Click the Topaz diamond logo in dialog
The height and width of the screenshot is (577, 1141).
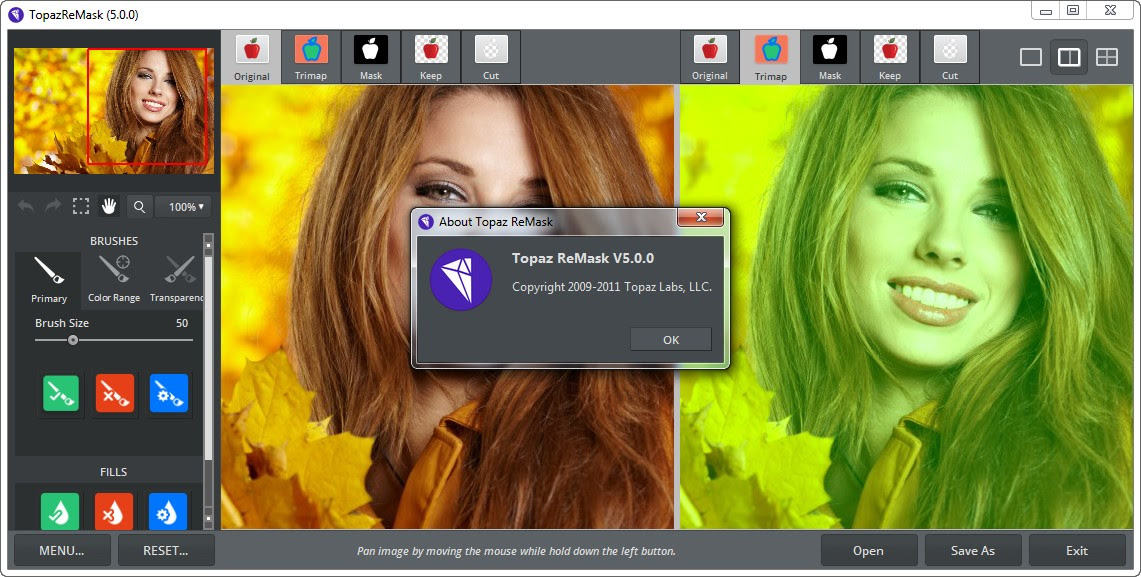click(x=461, y=279)
